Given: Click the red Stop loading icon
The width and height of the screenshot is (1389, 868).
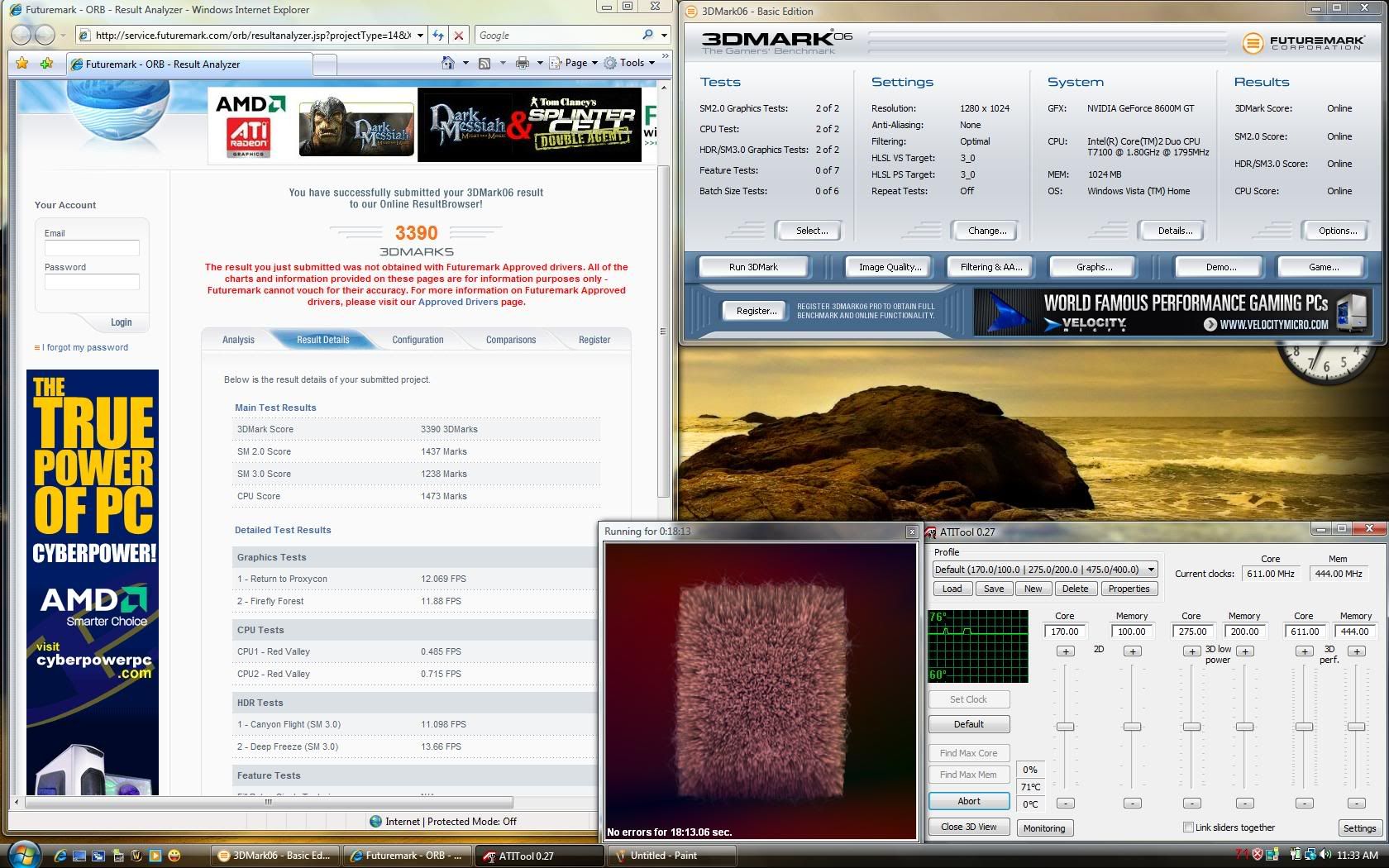Looking at the screenshot, I should 459,36.
